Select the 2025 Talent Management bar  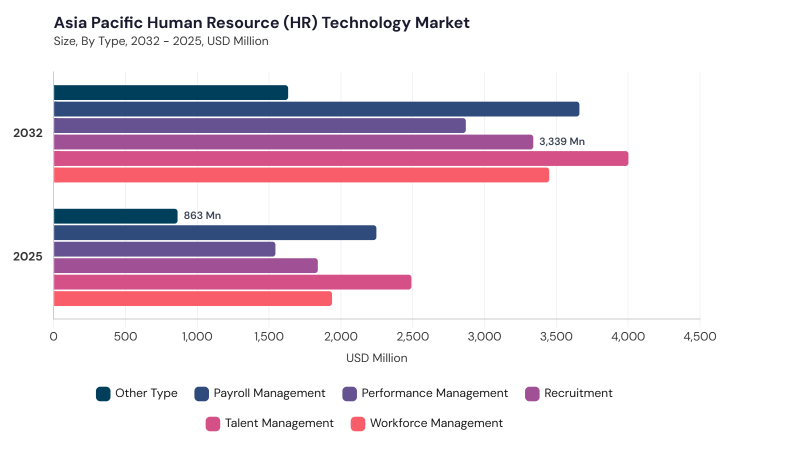pyautogui.click(x=233, y=282)
